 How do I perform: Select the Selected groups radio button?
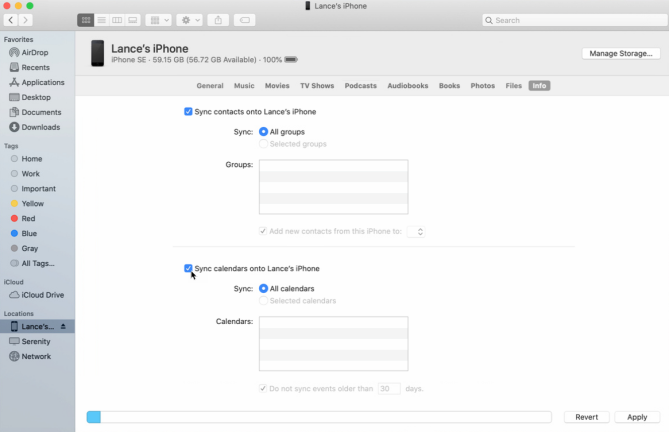click(x=263, y=144)
